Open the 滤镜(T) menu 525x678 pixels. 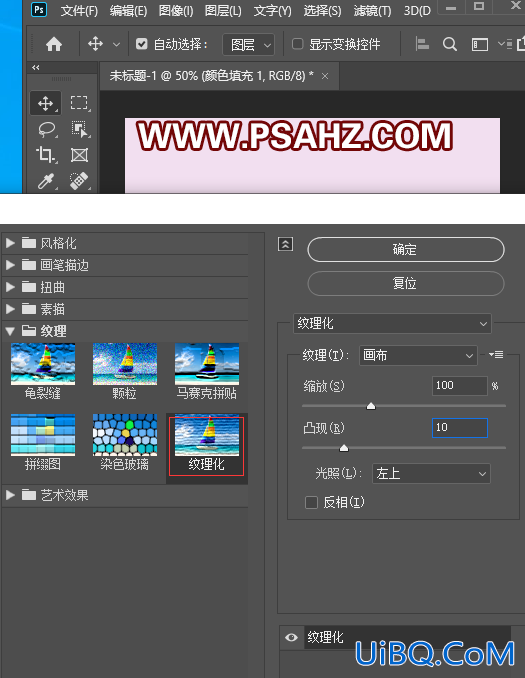372,10
